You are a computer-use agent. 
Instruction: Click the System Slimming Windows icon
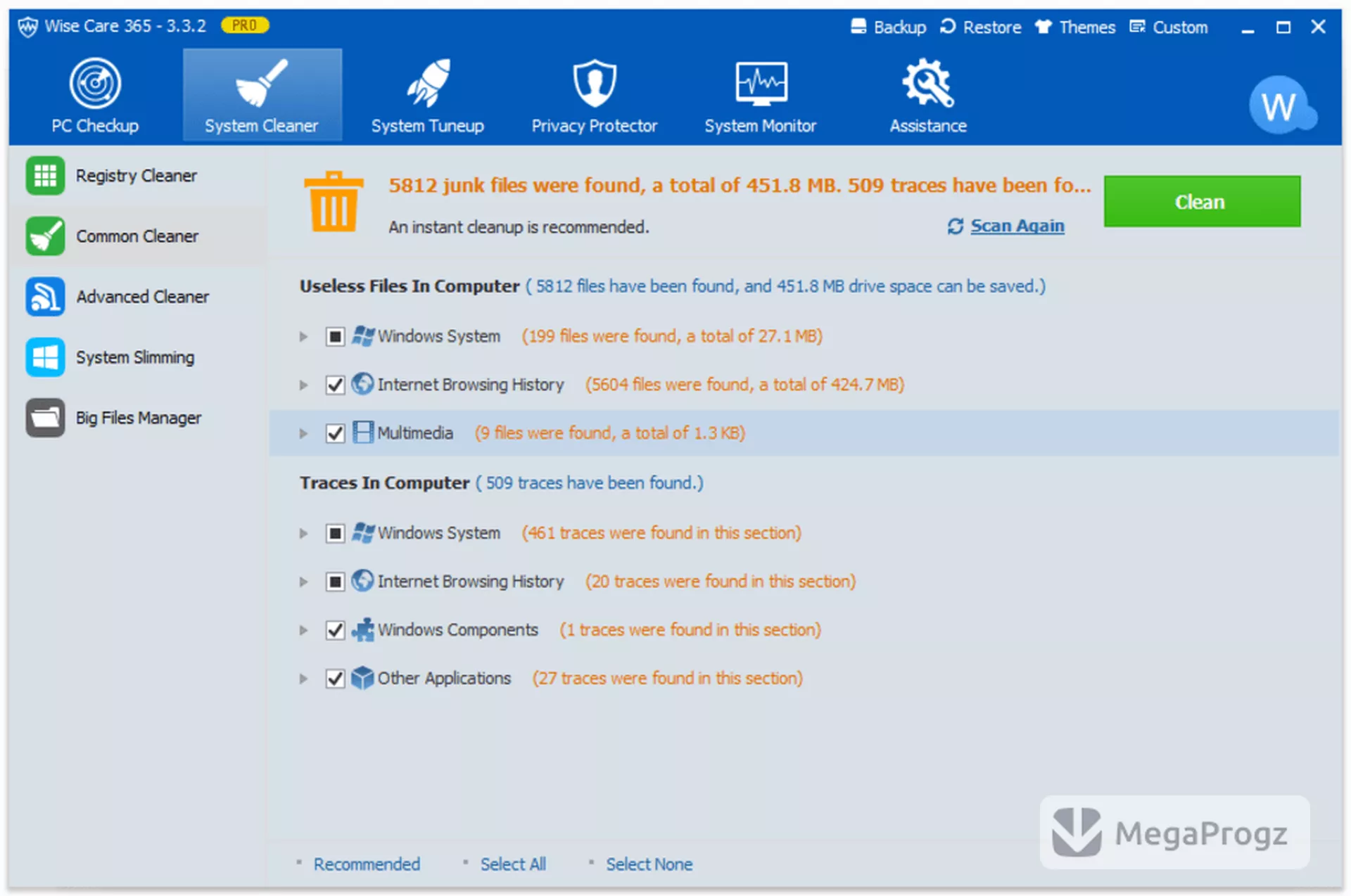(x=45, y=357)
